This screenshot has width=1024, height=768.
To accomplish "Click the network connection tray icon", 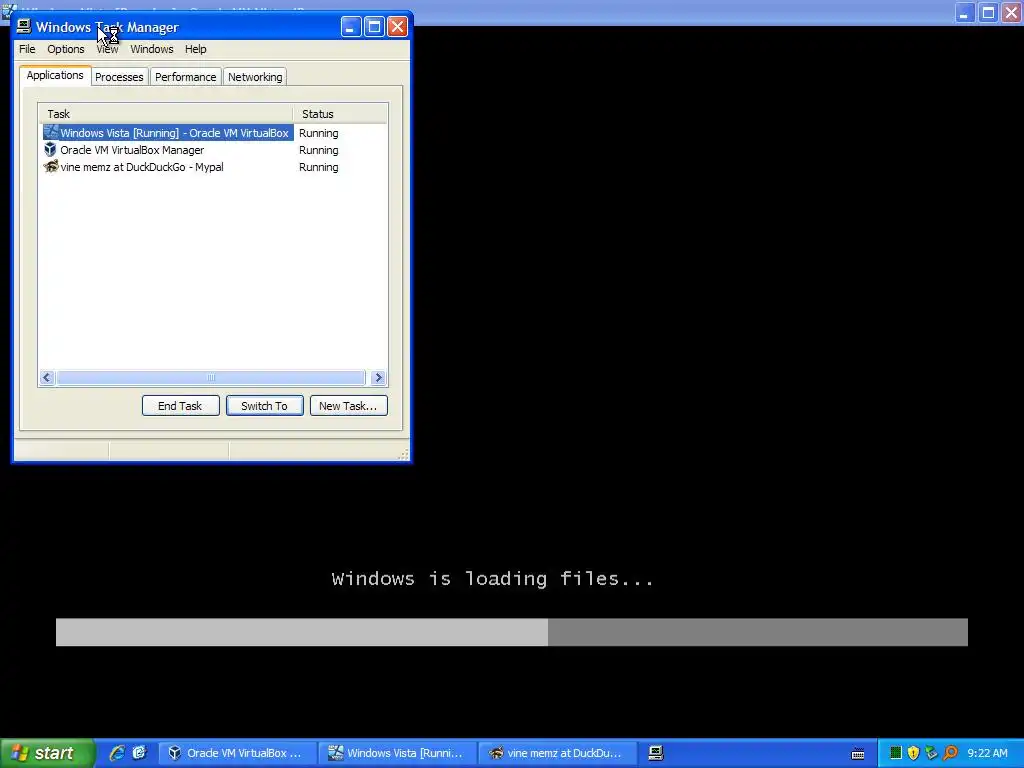I will [931, 753].
